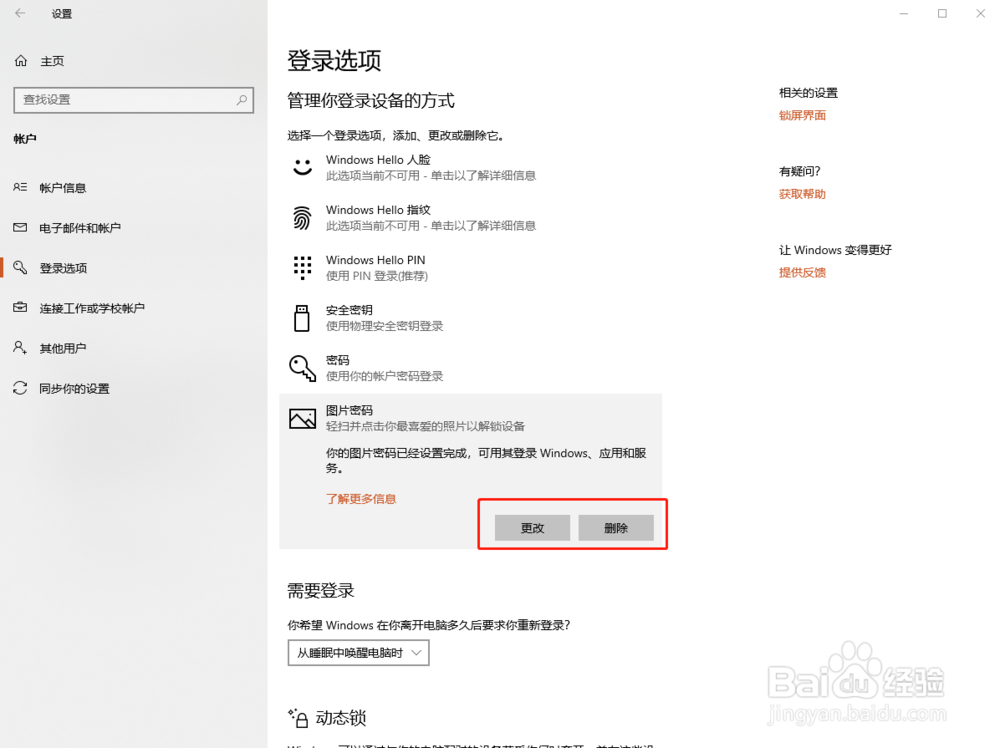Select the Windows Hello PIN option title
The height and width of the screenshot is (748, 1000).
point(376,260)
